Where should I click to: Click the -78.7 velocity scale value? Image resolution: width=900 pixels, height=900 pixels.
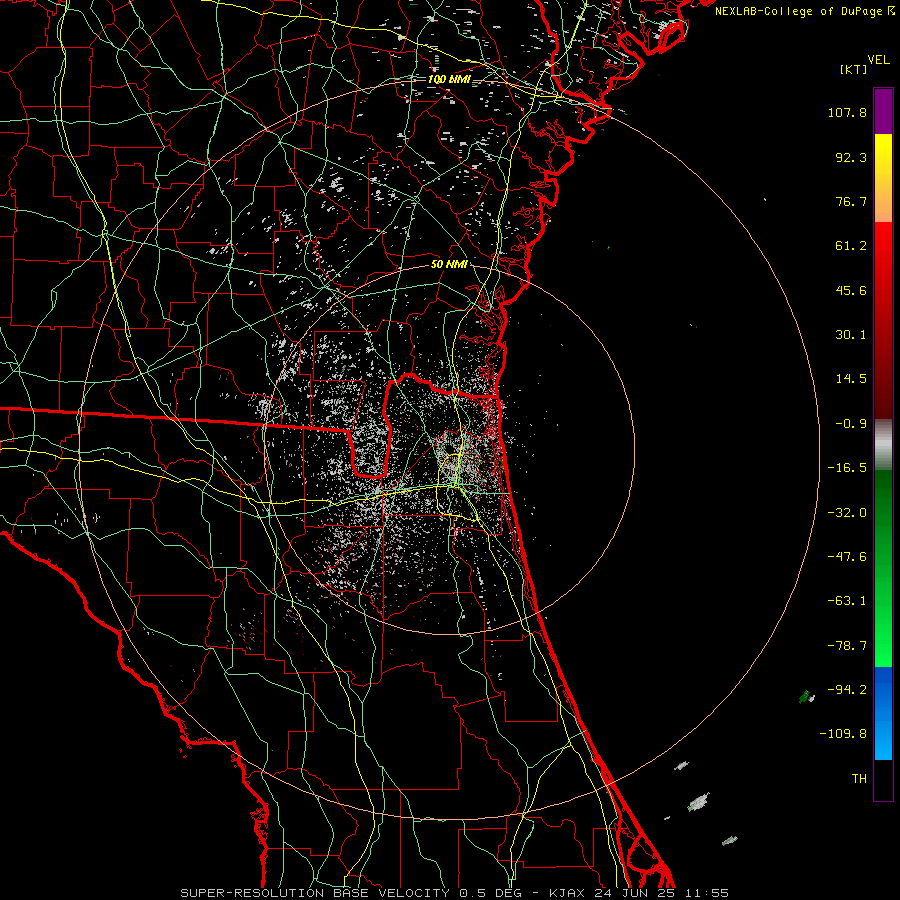click(x=847, y=646)
